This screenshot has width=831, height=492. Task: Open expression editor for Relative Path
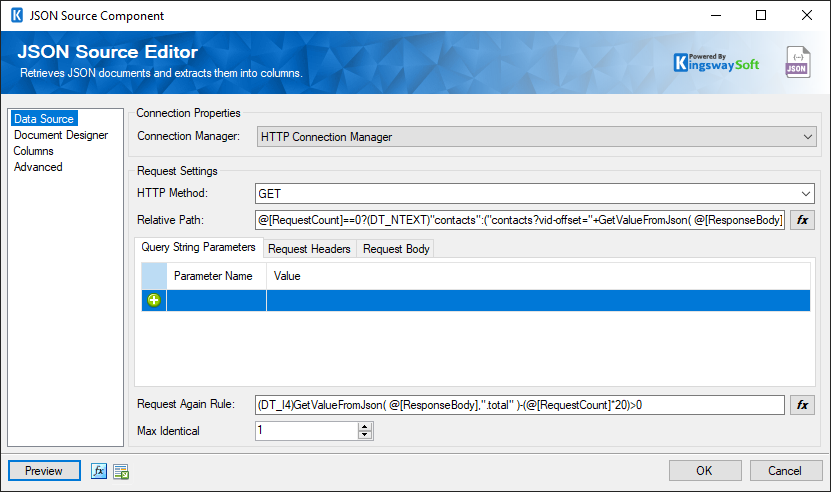(802, 220)
